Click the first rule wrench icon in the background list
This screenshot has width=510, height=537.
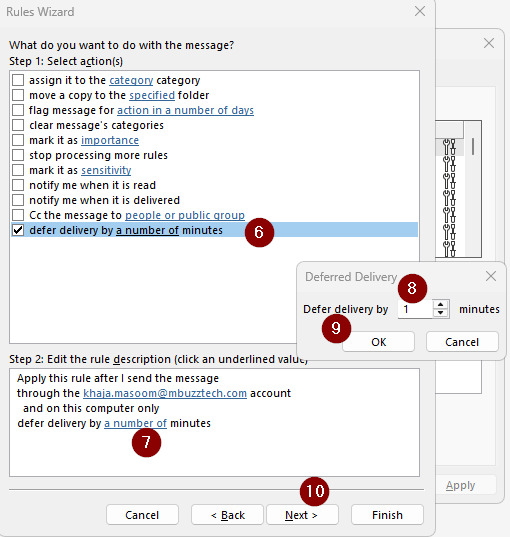[x=449, y=147]
